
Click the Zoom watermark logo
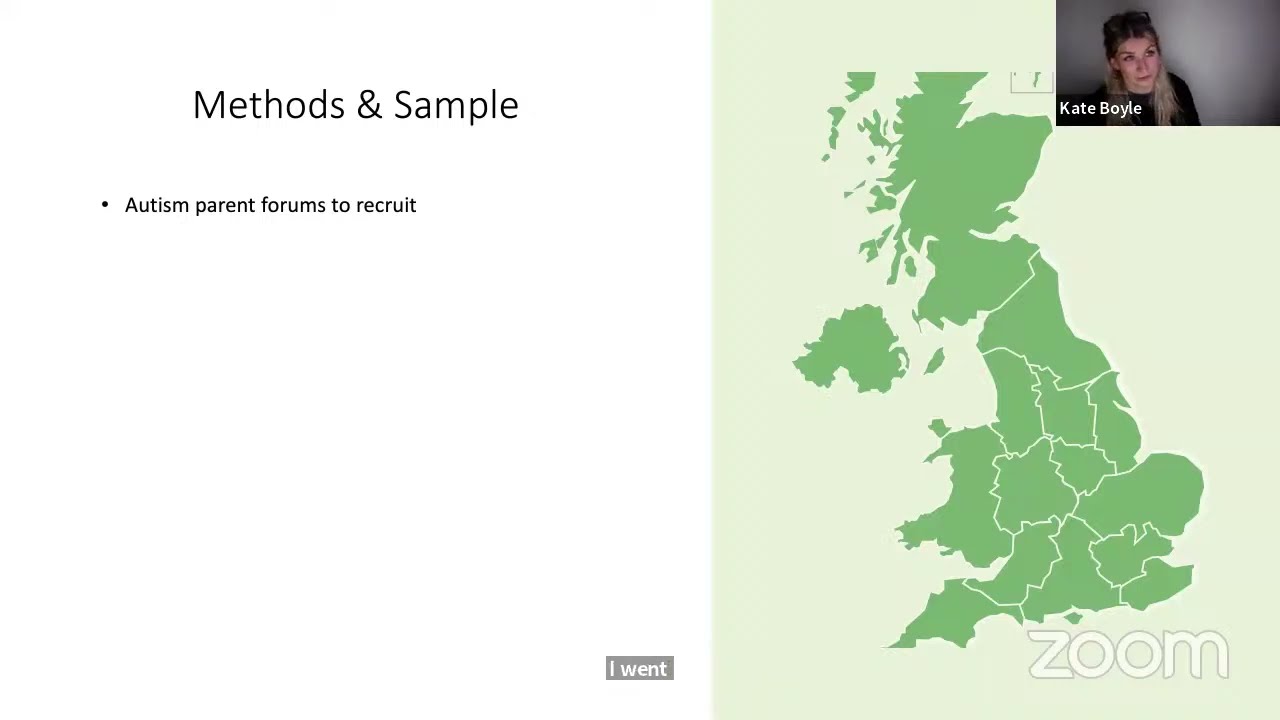(1128, 655)
